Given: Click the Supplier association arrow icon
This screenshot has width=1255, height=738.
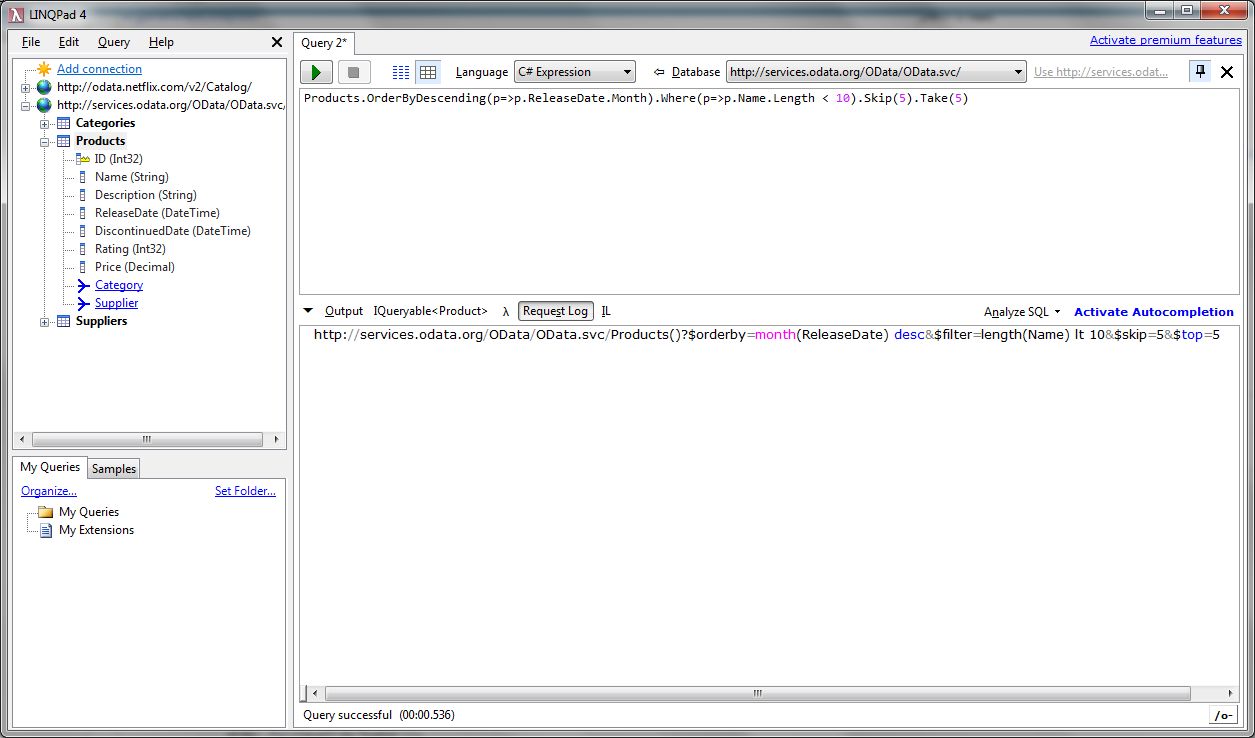Looking at the screenshot, I should pyautogui.click(x=83, y=303).
